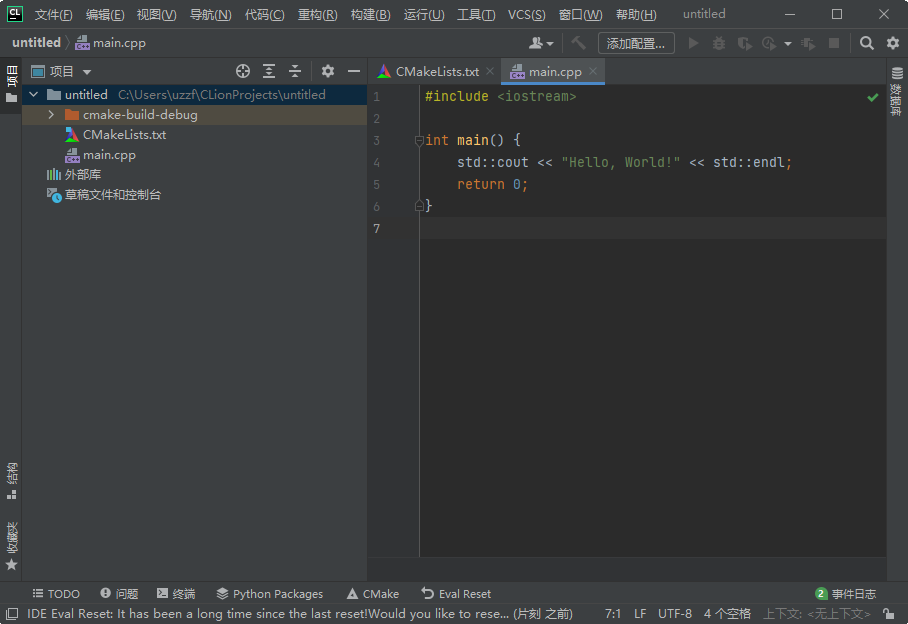Open the 终端 tool window
This screenshot has height=624, width=908.
[x=176, y=594]
